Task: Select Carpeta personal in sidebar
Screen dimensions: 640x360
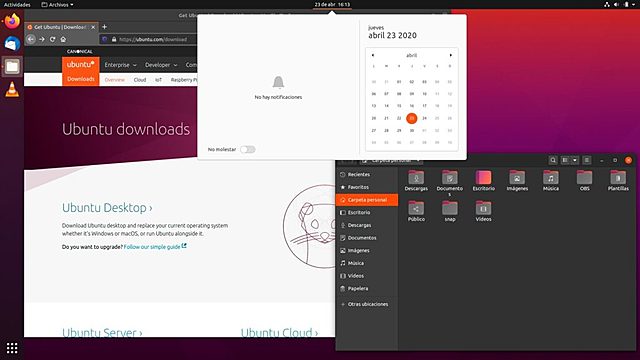Action: 367,200
